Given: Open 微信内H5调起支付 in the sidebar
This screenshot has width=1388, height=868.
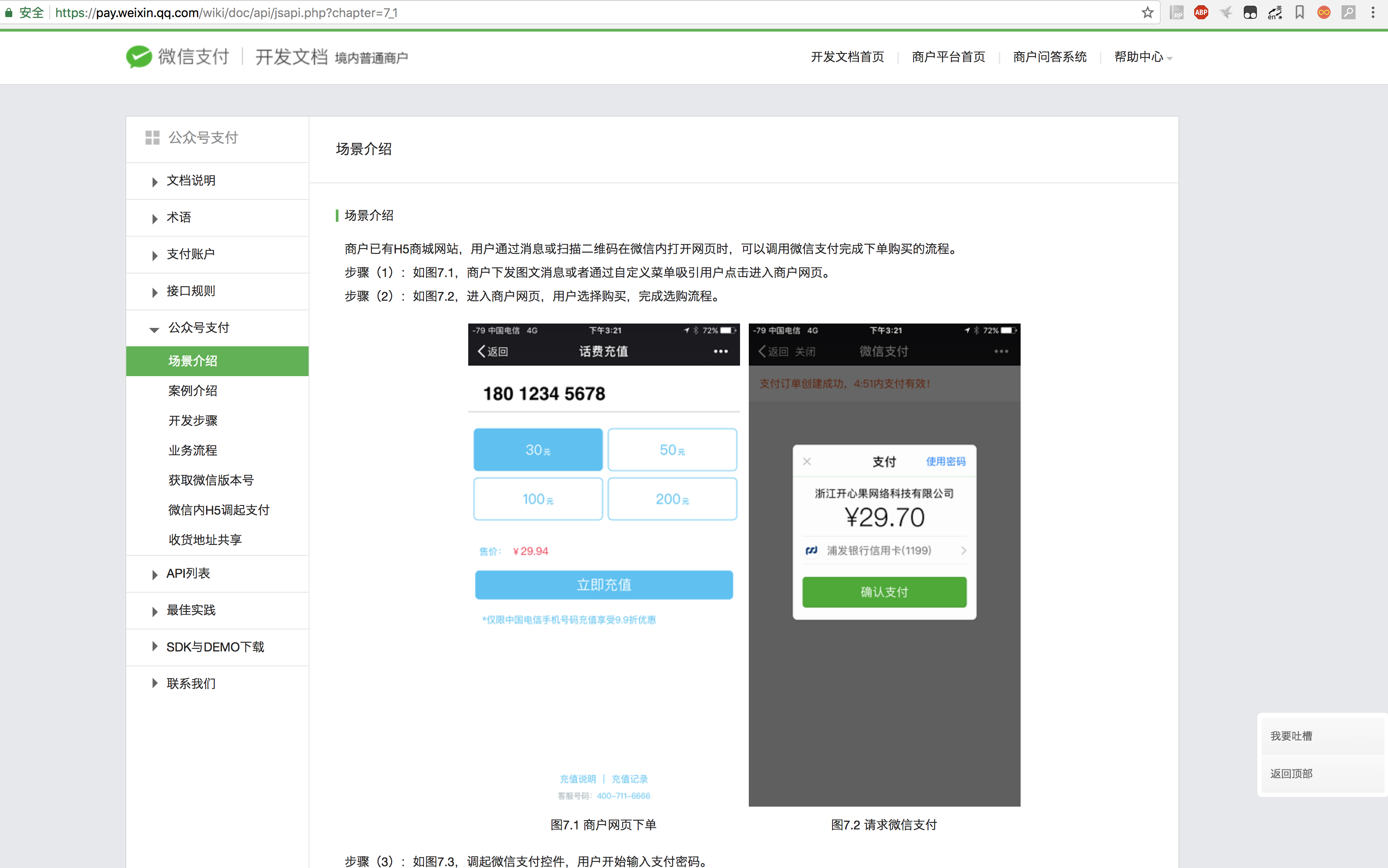Looking at the screenshot, I should coord(219,510).
